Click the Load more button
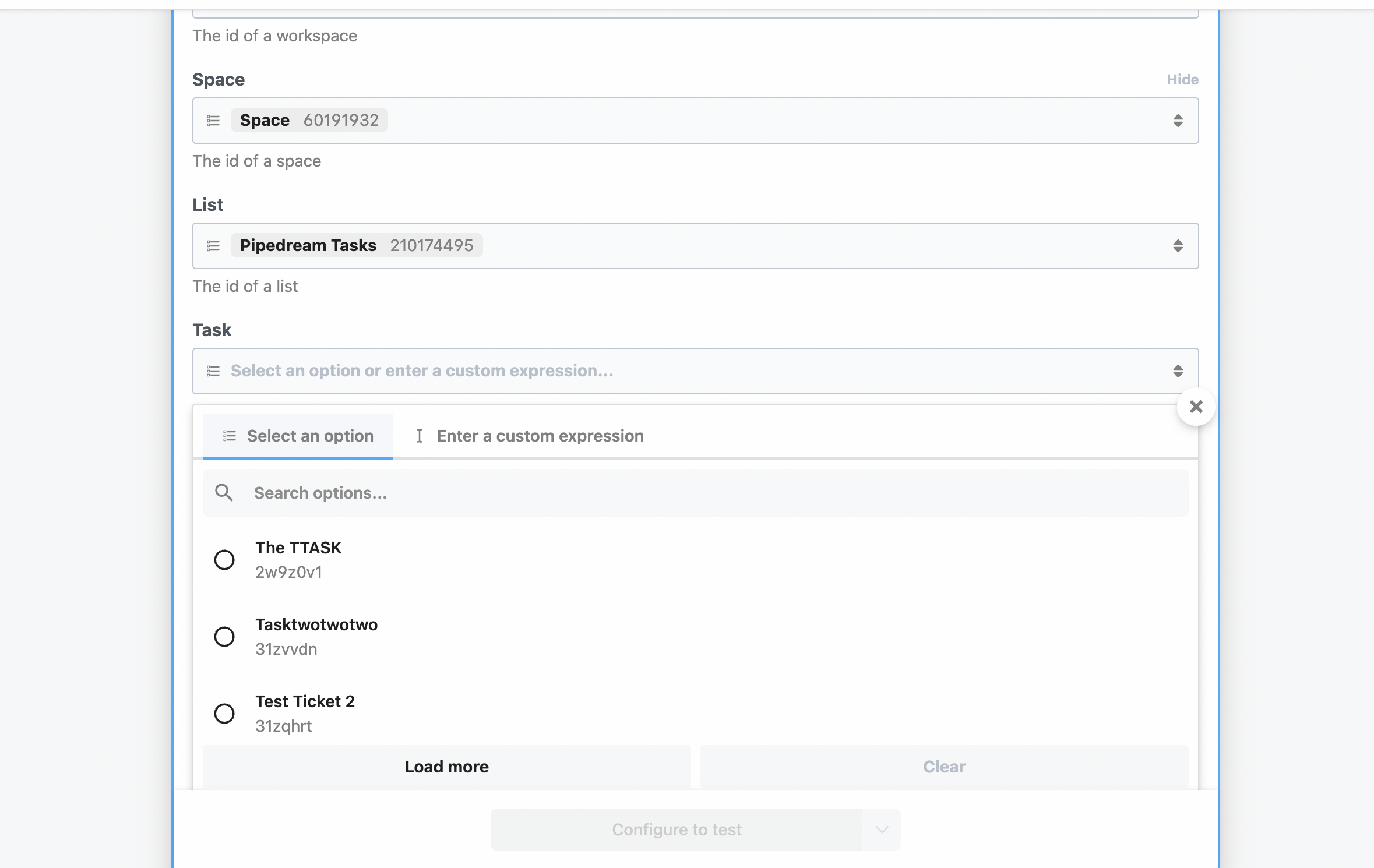The height and width of the screenshot is (868, 1374). (x=446, y=766)
